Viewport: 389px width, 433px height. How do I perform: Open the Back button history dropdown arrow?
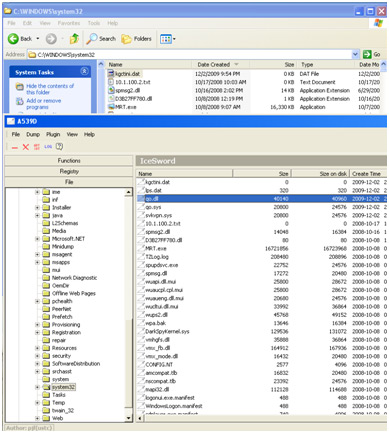point(38,39)
